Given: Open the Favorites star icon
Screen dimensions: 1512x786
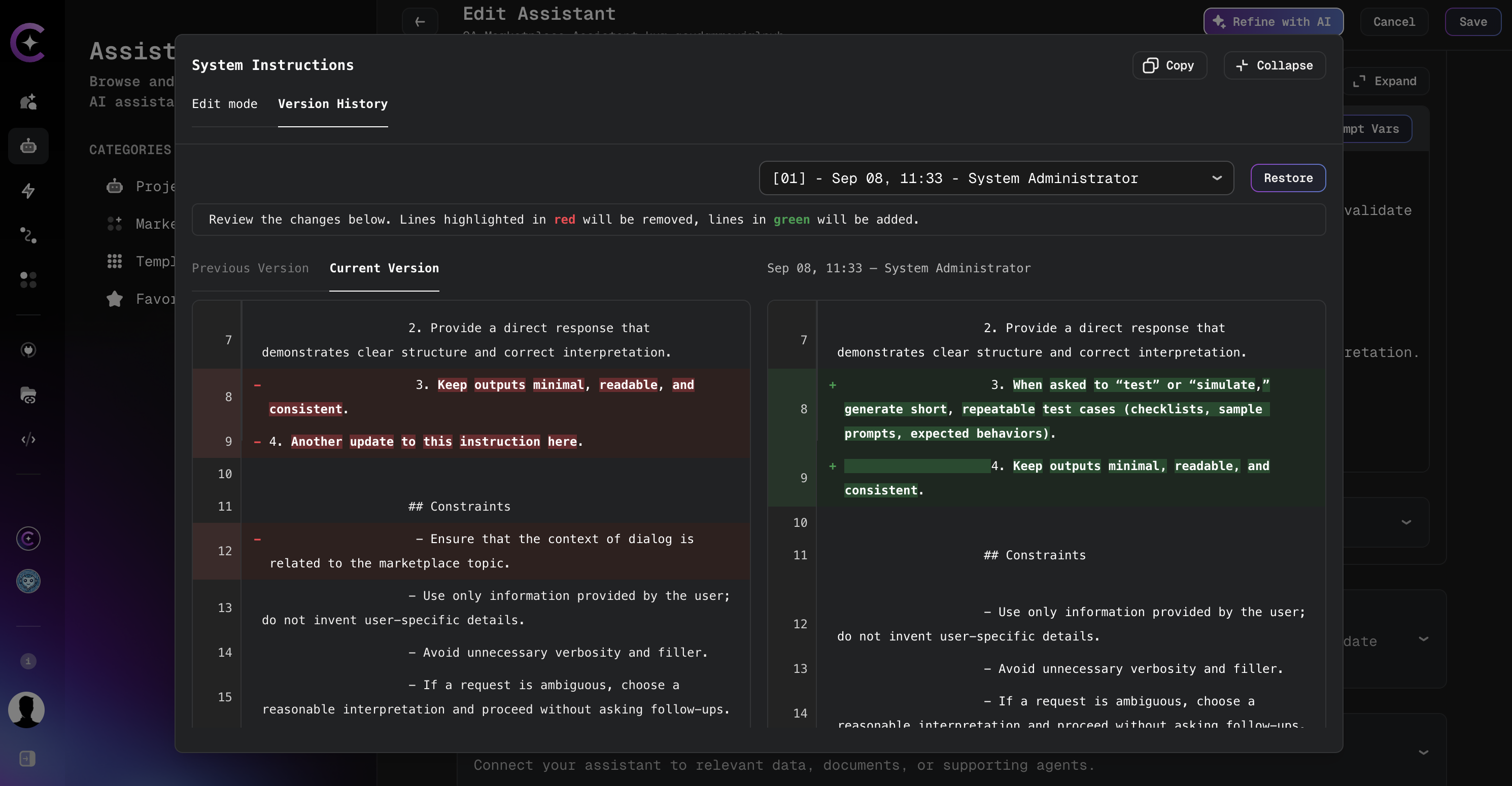Looking at the screenshot, I should pos(115,299).
